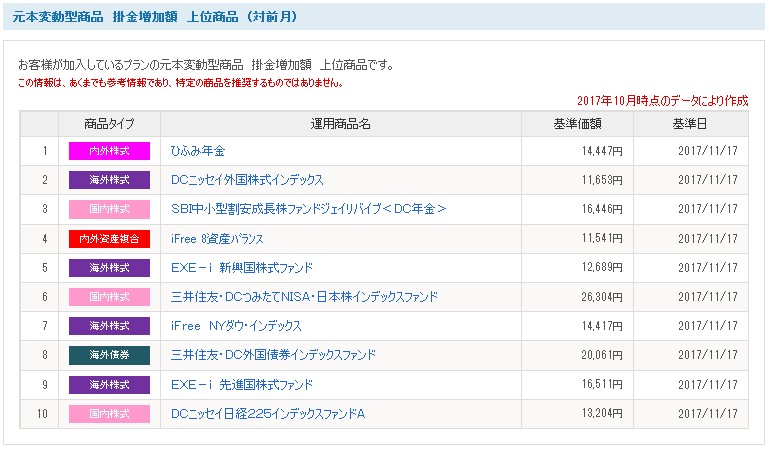Open iFree NYダウ・インデックス link
Screen dimensions: 769x449
point(236,325)
